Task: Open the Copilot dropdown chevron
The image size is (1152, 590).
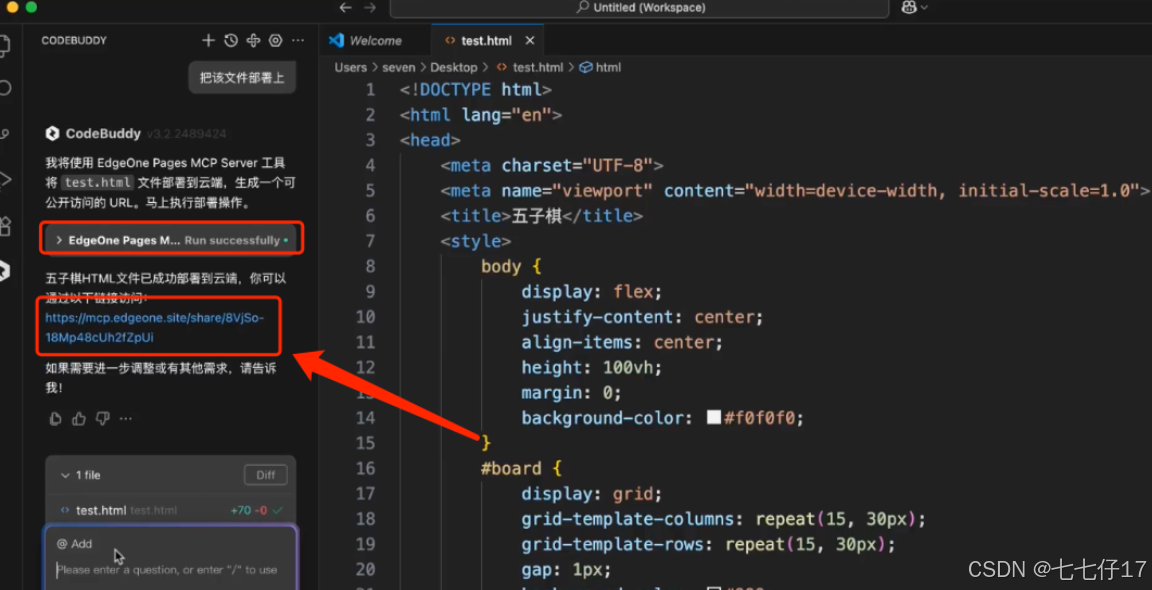Action: [924, 7]
